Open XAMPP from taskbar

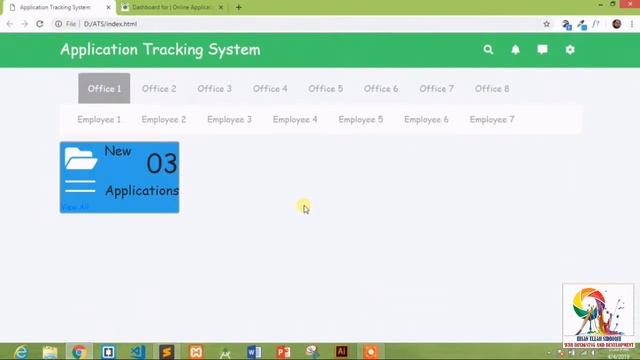pos(196,352)
